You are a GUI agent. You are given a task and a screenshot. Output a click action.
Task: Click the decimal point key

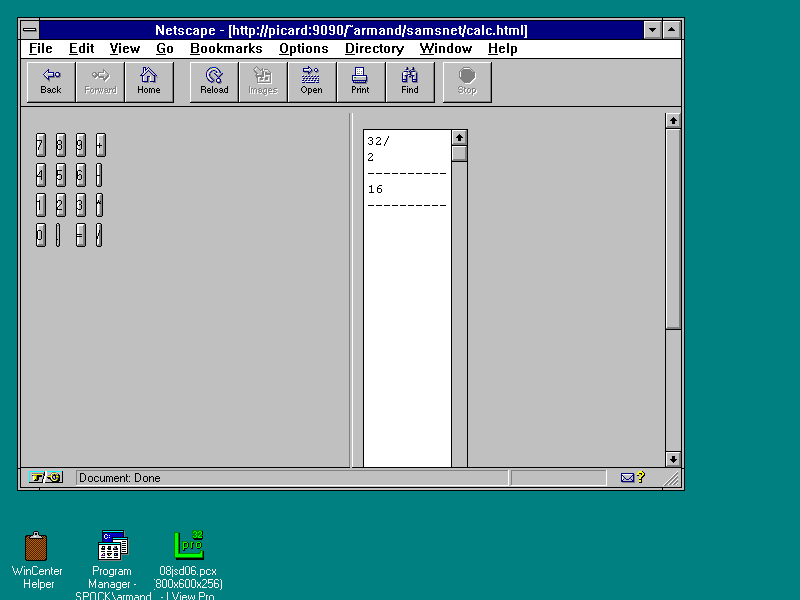point(58,235)
